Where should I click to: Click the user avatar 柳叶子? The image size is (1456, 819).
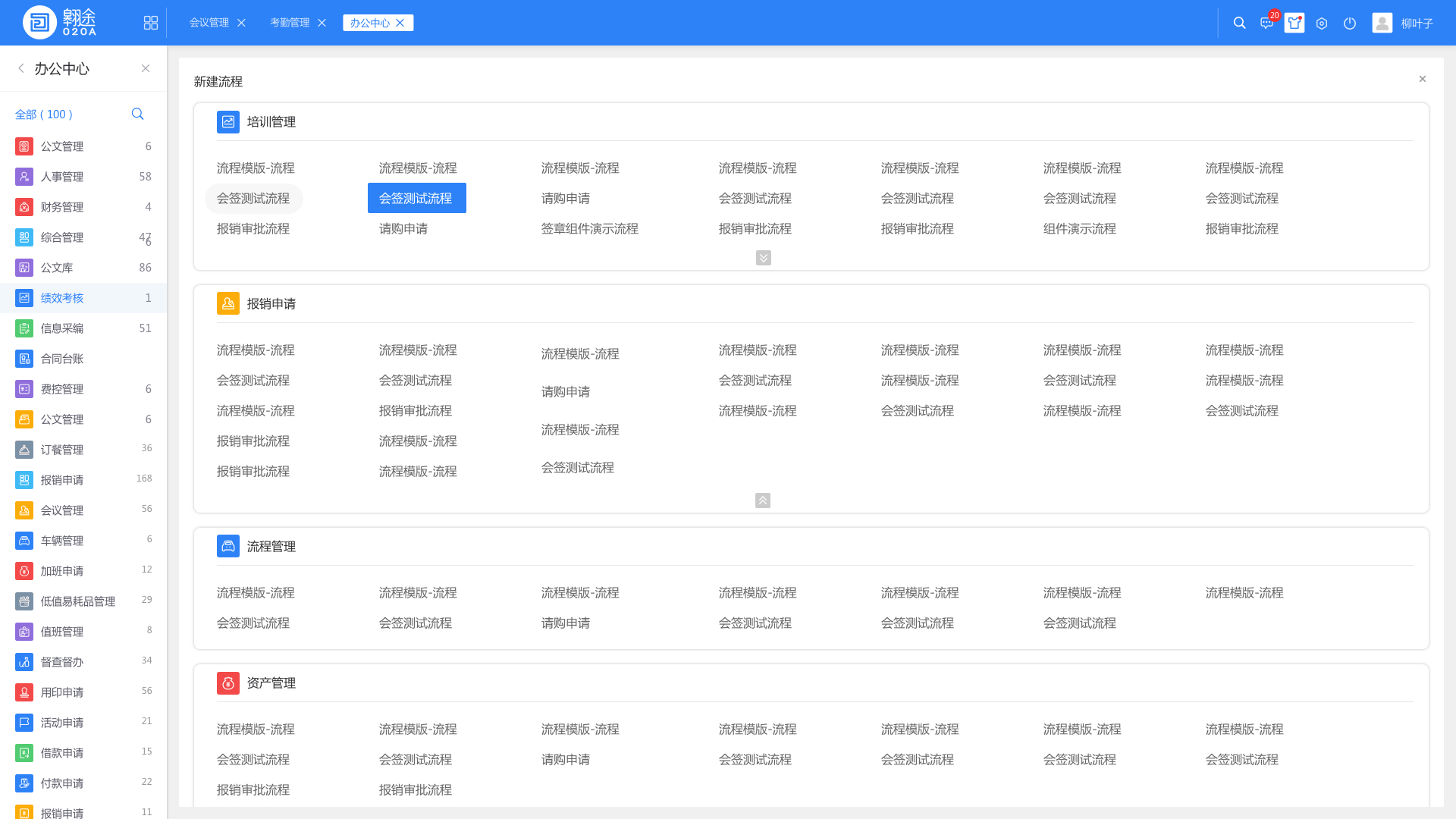1382,23
